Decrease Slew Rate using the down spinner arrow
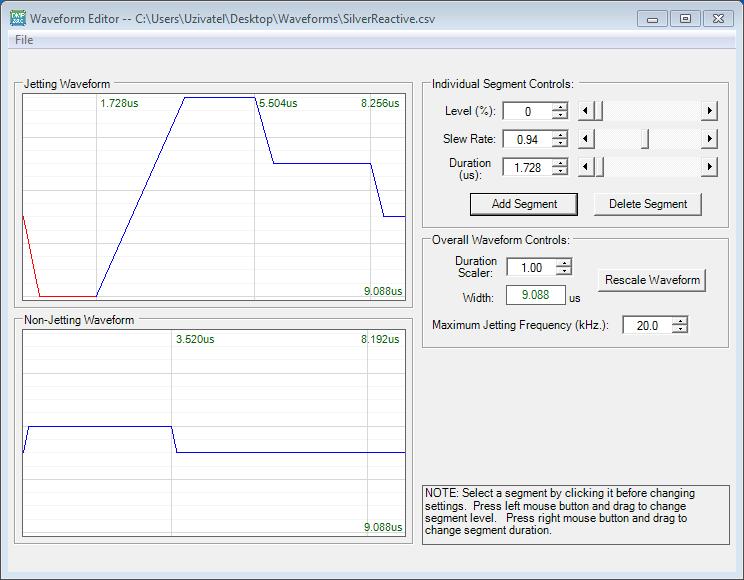Image resolution: width=744 pixels, height=580 pixels. tap(560, 143)
